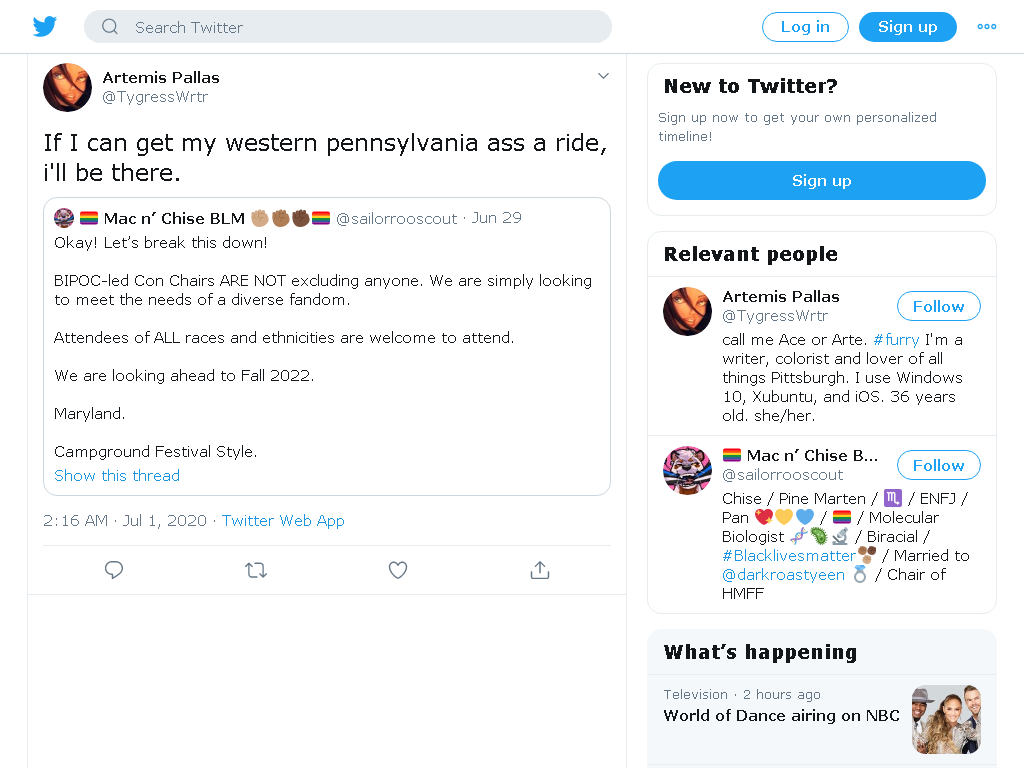Follow Mac n' Chise in Relevant people
The height and width of the screenshot is (768, 1024).
pos(938,465)
